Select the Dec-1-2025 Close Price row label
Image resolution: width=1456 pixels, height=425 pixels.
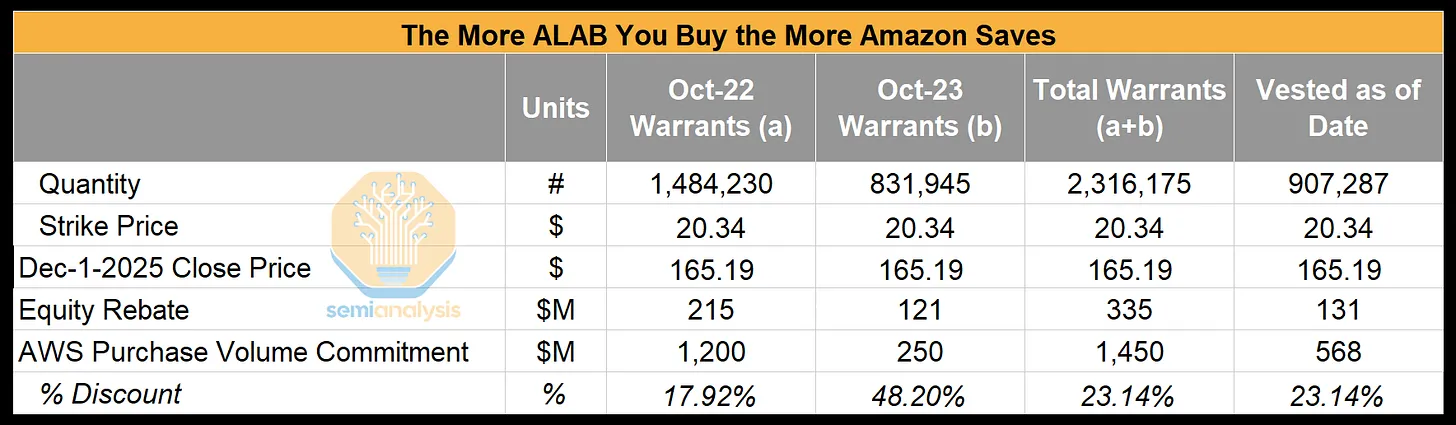(x=165, y=268)
